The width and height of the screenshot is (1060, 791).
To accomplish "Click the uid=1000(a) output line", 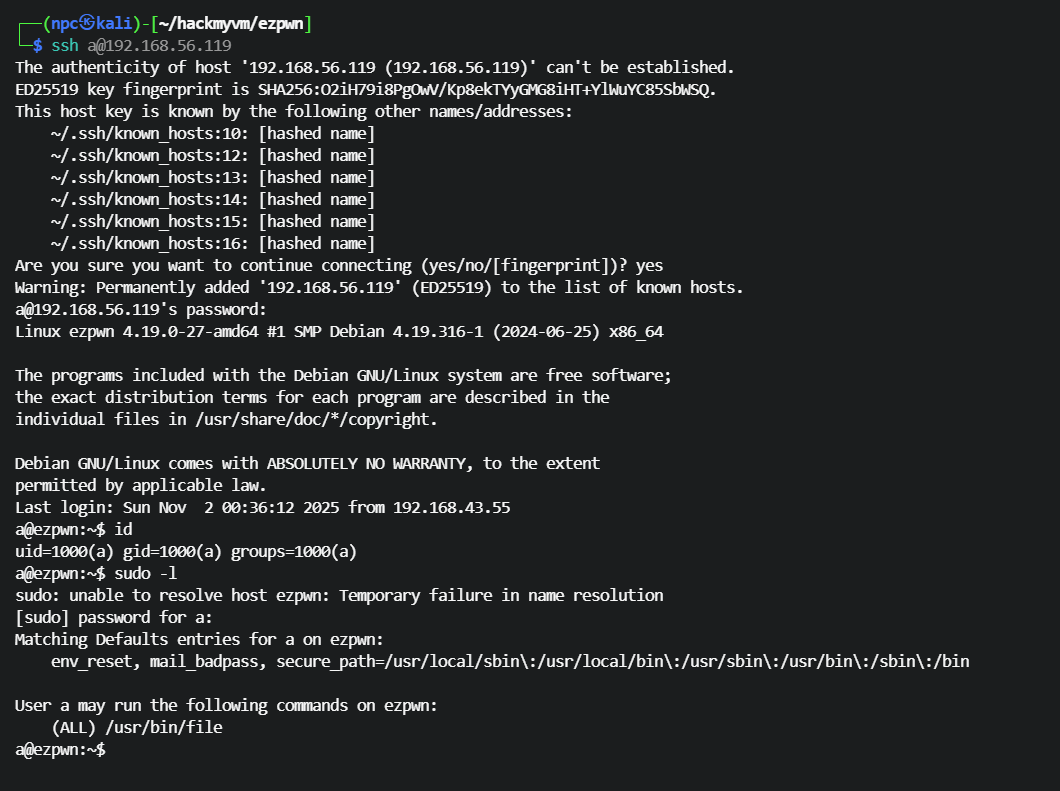I will point(186,551).
